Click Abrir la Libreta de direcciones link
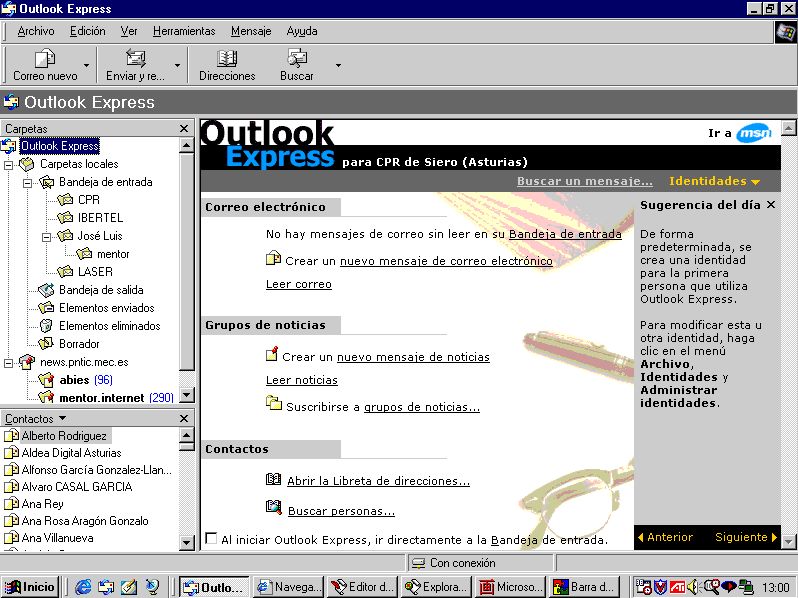 [x=378, y=481]
